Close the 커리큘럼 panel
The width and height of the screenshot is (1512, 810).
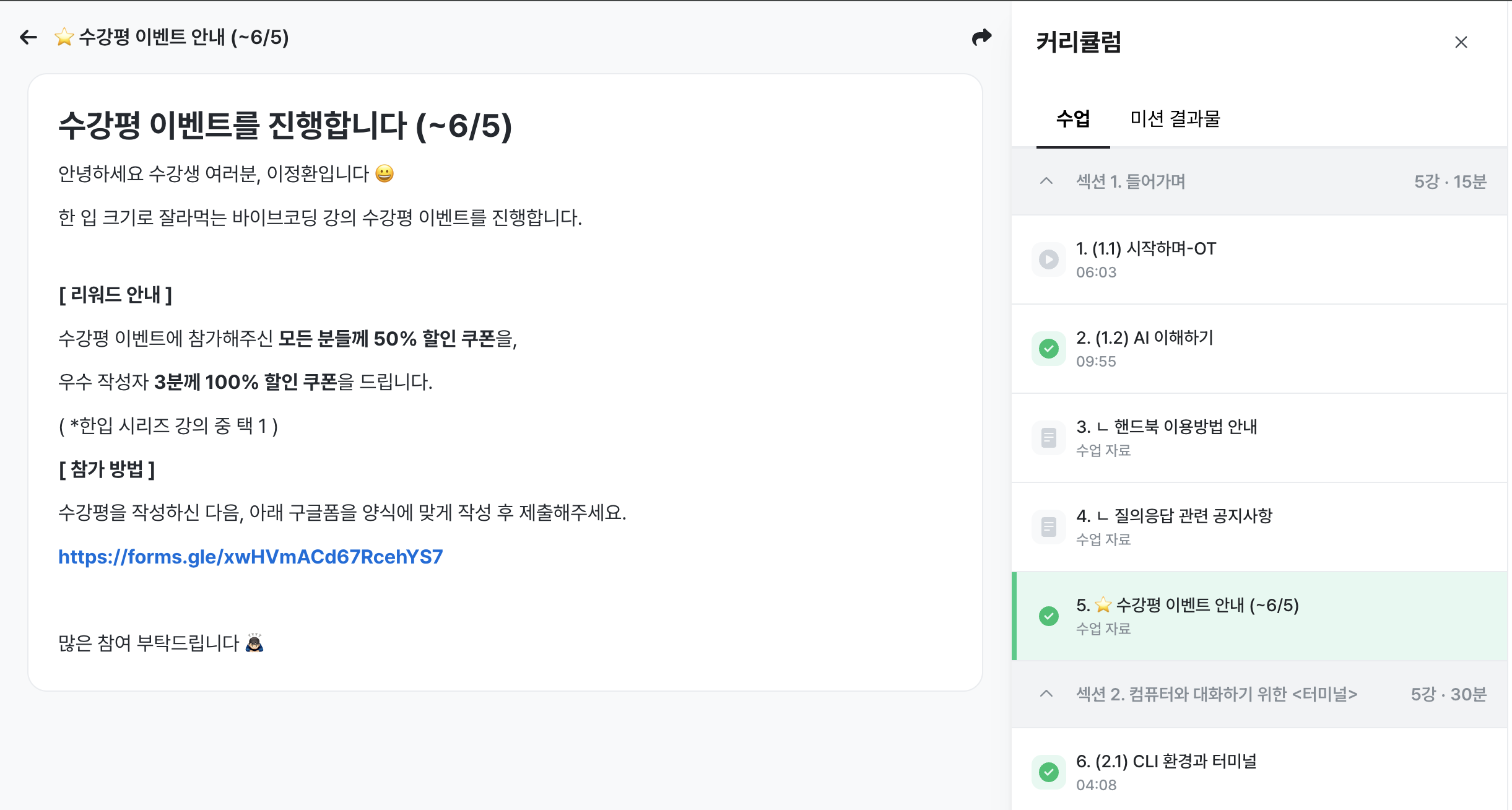[x=1461, y=42]
